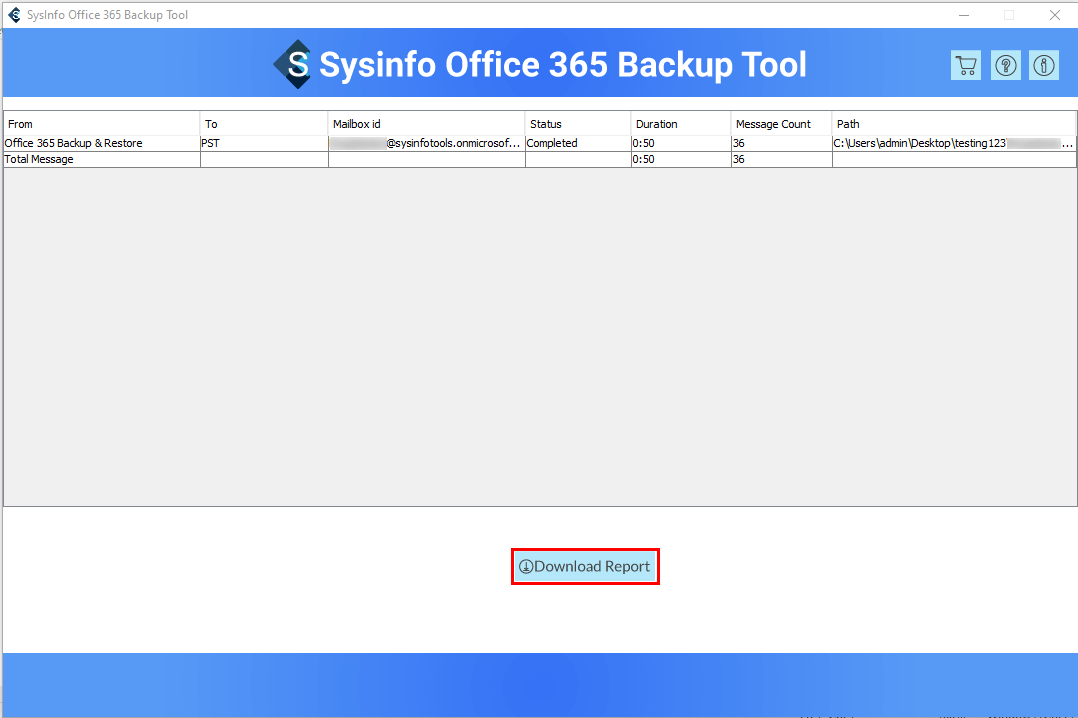Select the Message Count column header
This screenshot has width=1078, height=718.
pyautogui.click(x=781, y=124)
